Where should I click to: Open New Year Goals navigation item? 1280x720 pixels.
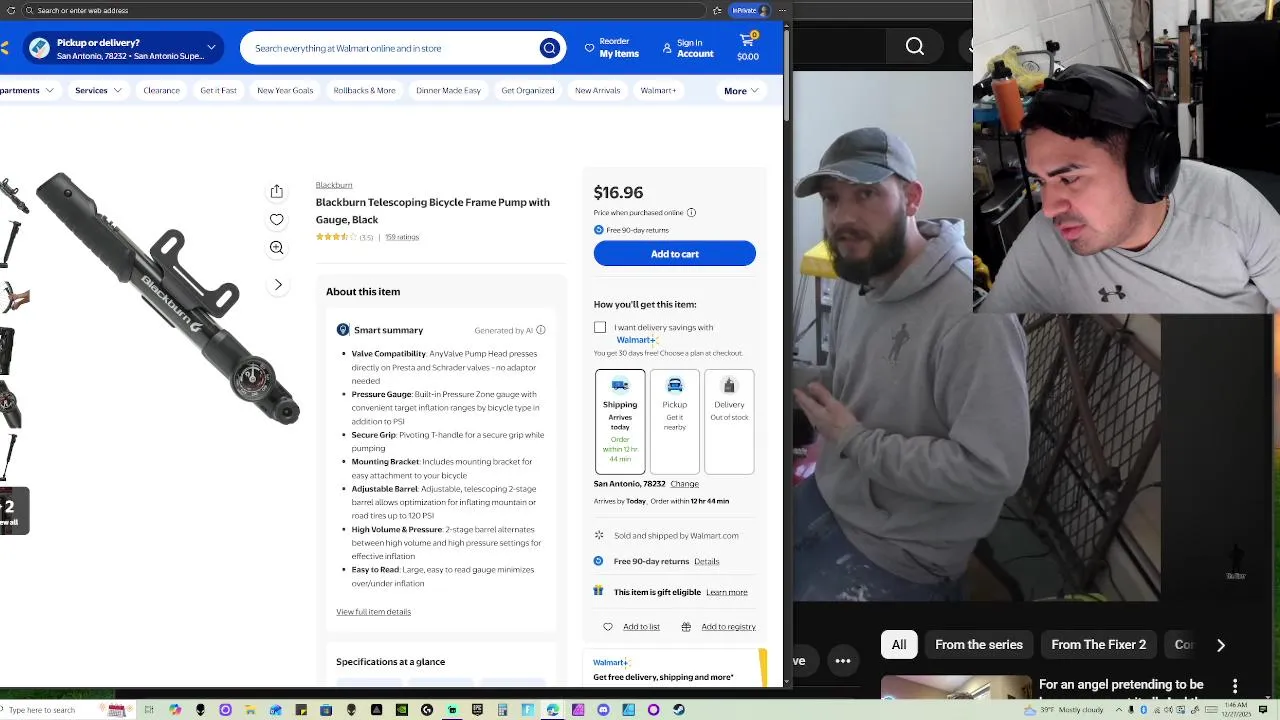point(285,90)
